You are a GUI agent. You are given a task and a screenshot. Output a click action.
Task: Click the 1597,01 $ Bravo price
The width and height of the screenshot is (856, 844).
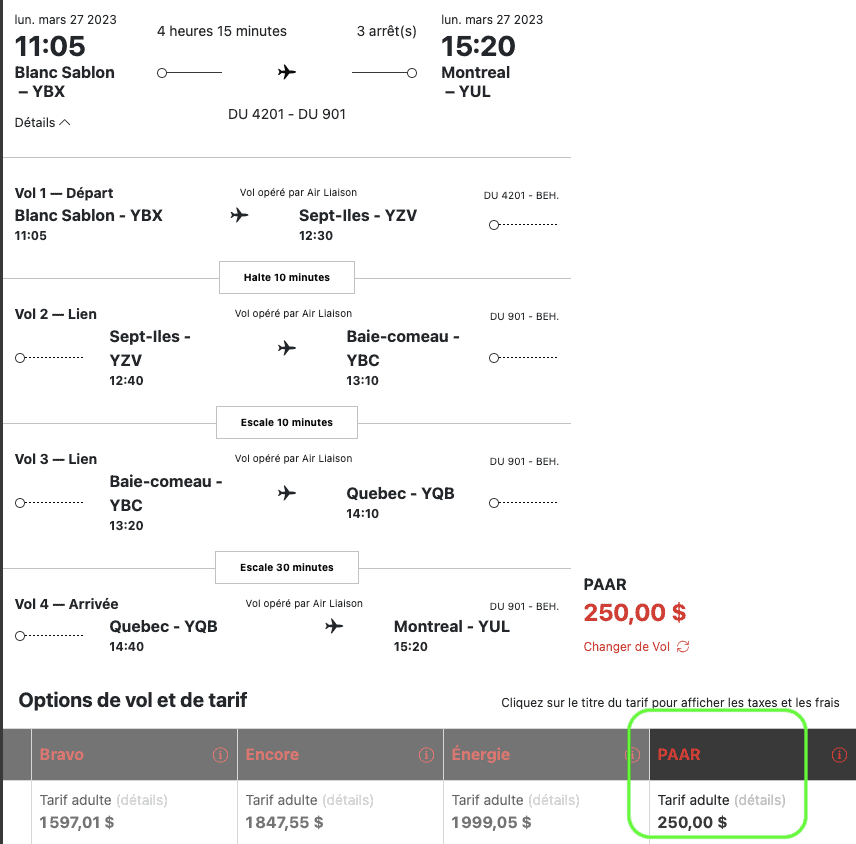[x=77, y=823]
